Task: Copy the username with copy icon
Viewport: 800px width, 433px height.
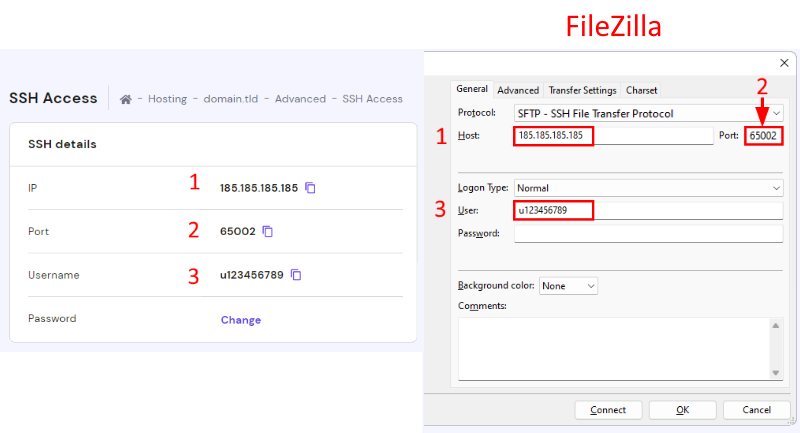Action: coord(296,275)
